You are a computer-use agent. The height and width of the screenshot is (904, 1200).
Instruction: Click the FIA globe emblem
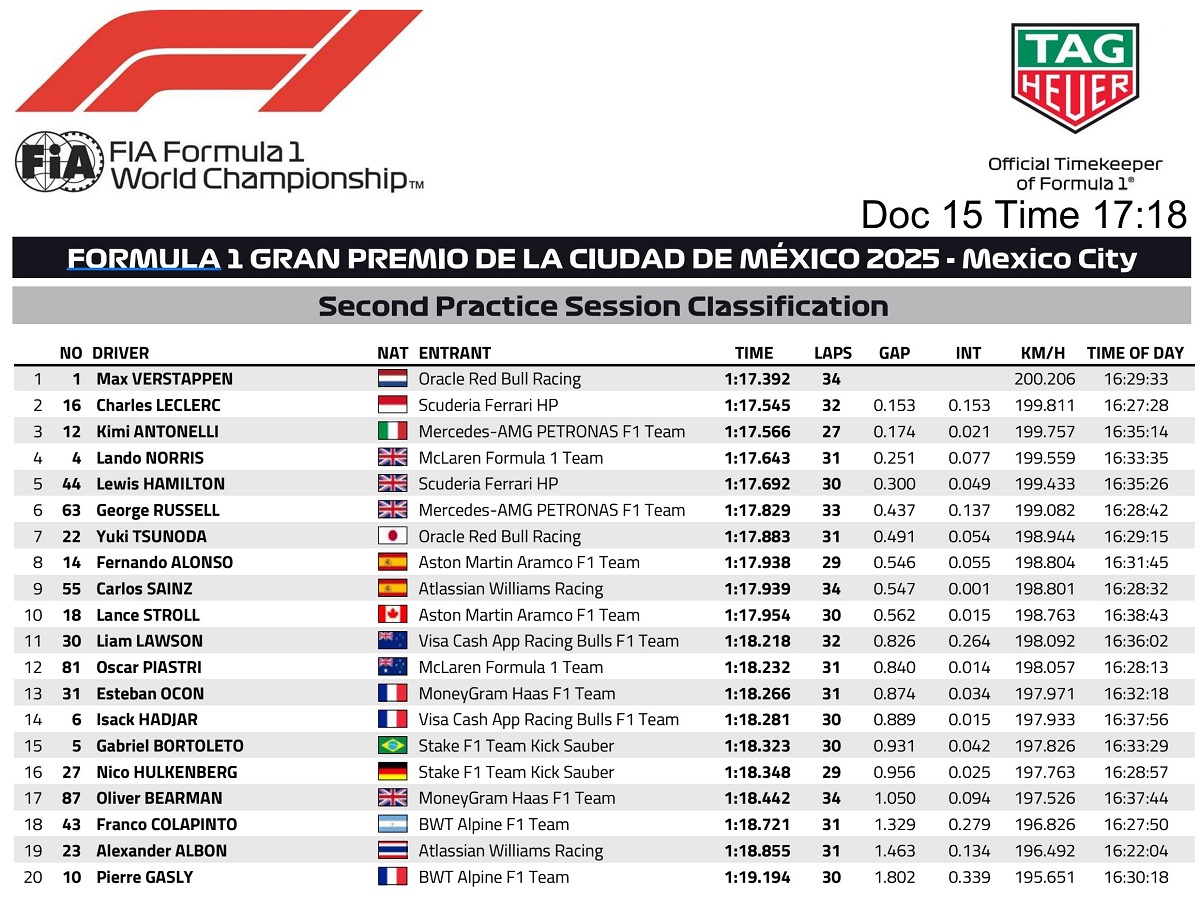click(57, 162)
